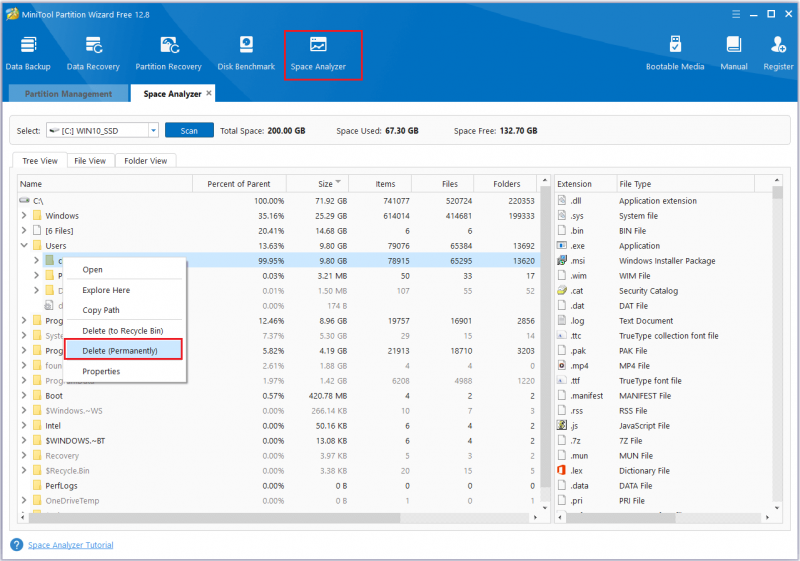Image resolution: width=800 pixels, height=561 pixels.
Task: Click the Scan button
Action: [x=189, y=131]
